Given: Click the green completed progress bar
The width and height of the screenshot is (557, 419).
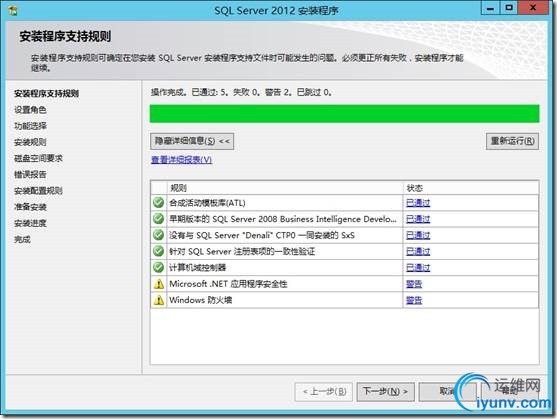Looking at the screenshot, I should pos(344,114).
